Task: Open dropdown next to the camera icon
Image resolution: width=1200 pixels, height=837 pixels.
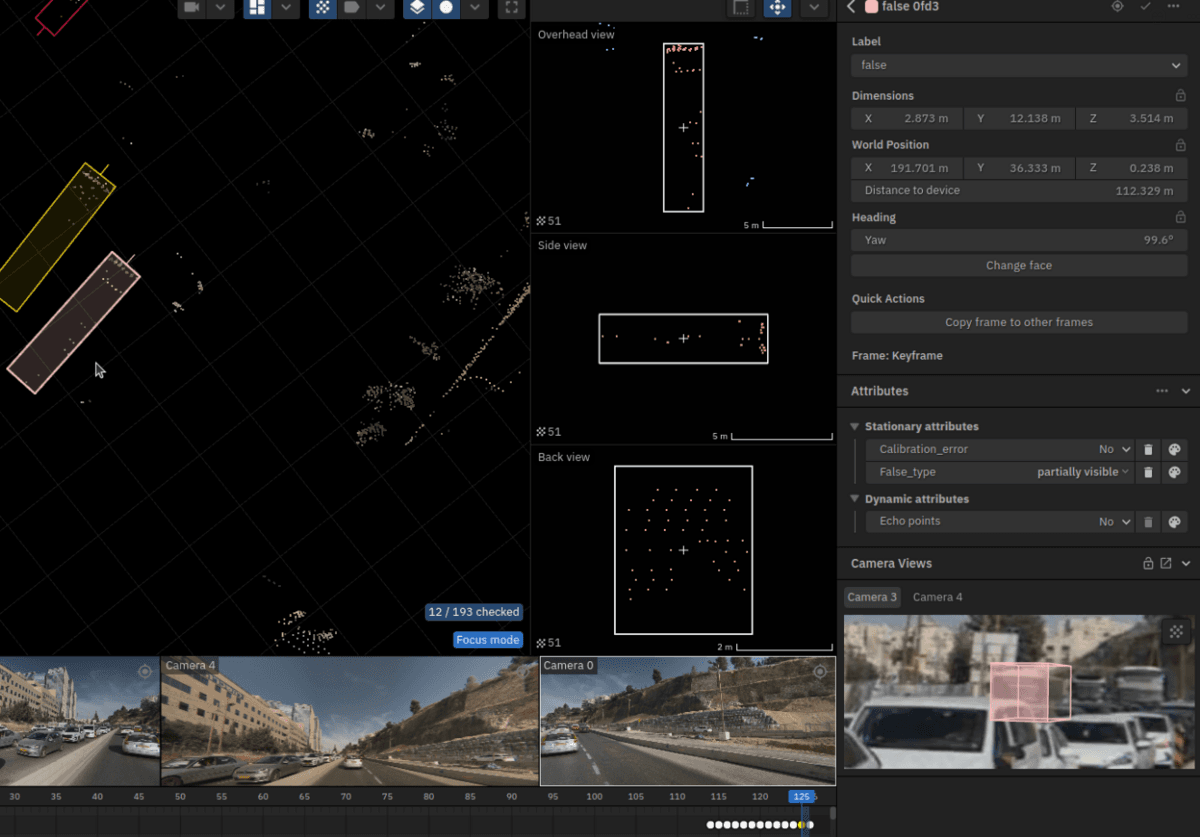Action: [x=220, y=8]
